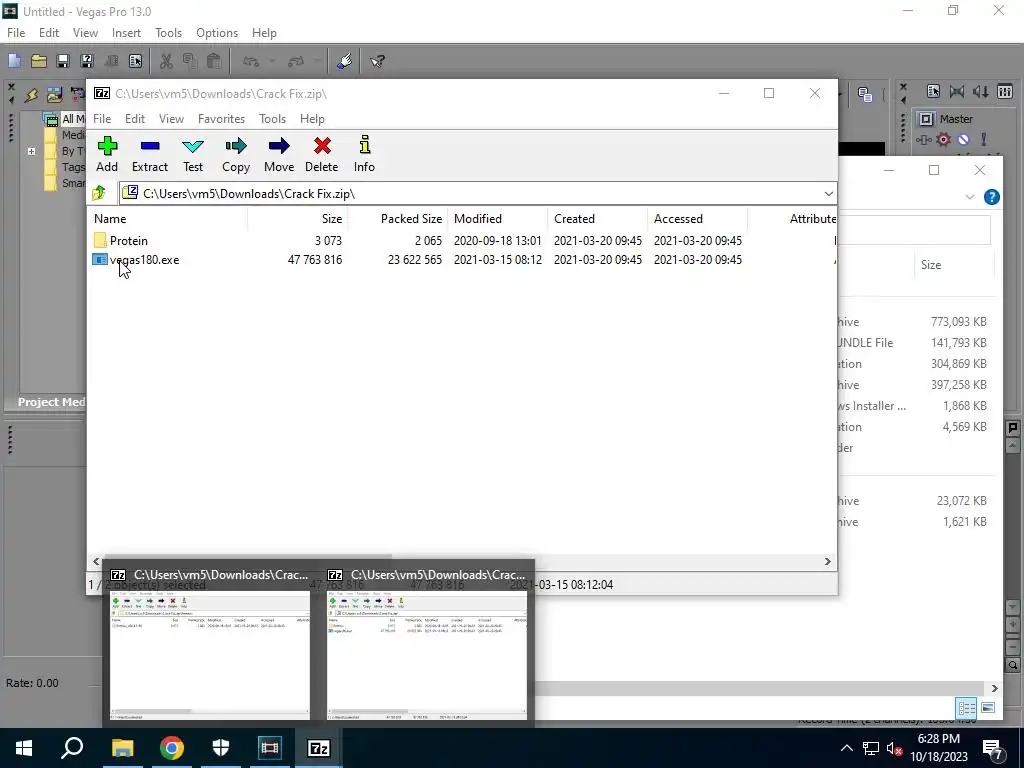Viewport: 1024px width, 768px height.
Task: Select the 773,093 KB file row in Explorer
Action: (917, 322)
